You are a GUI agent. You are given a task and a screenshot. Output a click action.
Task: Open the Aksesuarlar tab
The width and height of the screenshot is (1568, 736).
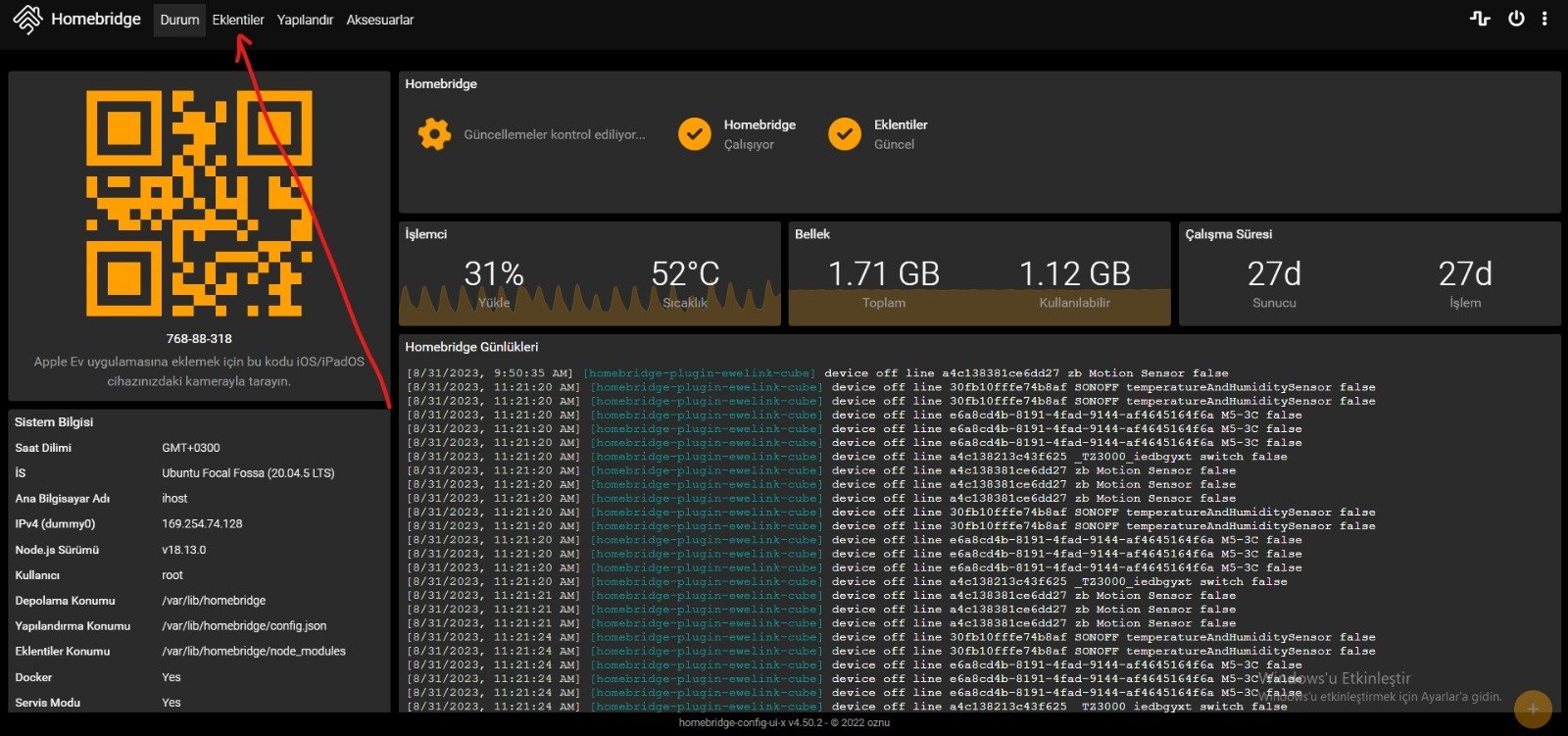click(380, 20)
